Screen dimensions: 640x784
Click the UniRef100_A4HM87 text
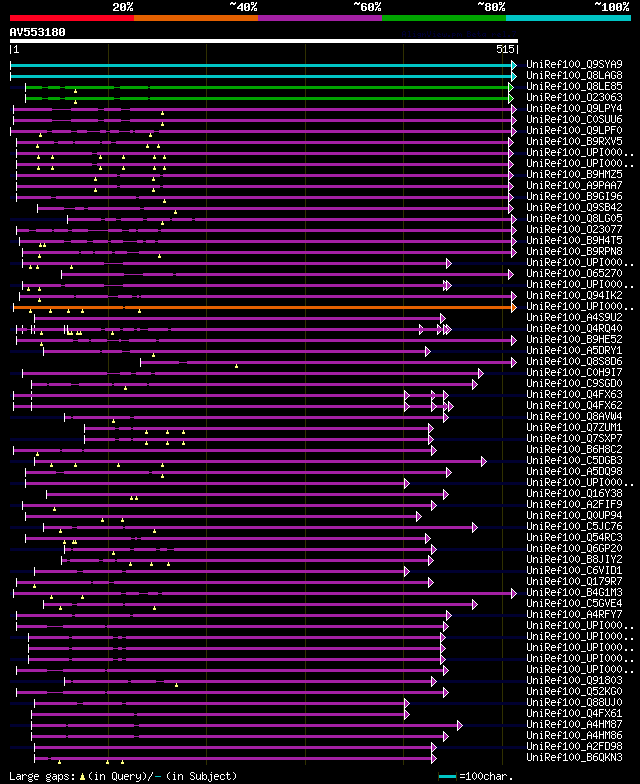pos(574,724)
